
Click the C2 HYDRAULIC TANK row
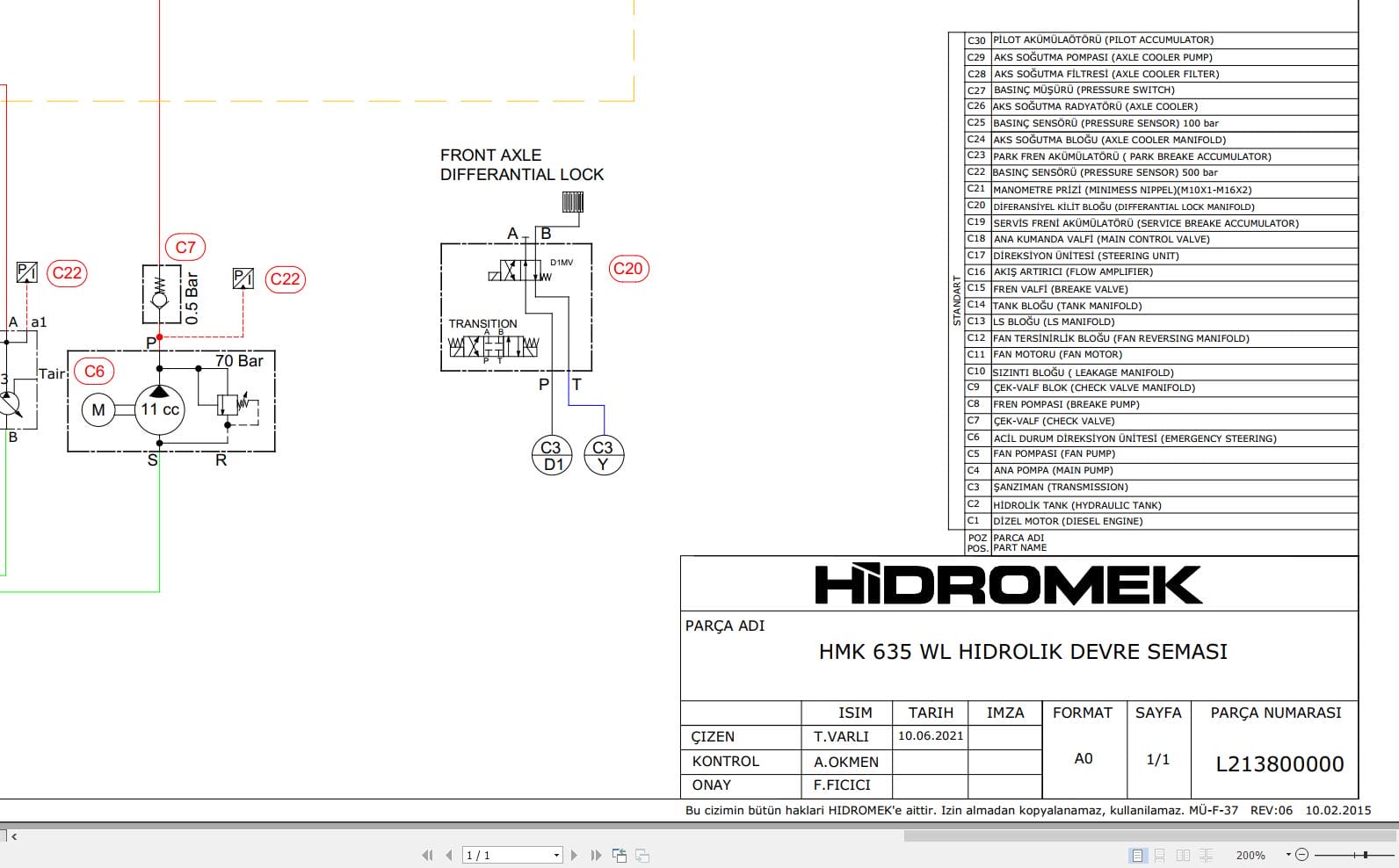point(1162,504)
